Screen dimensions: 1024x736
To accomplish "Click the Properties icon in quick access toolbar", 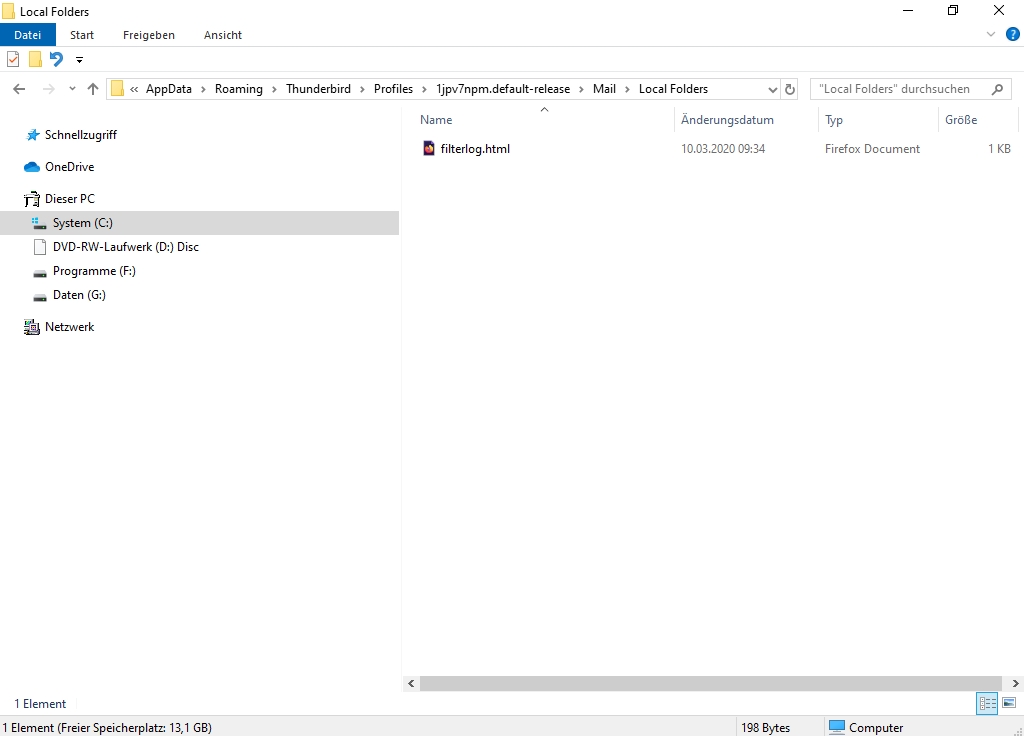I will [x=13, y=59].
